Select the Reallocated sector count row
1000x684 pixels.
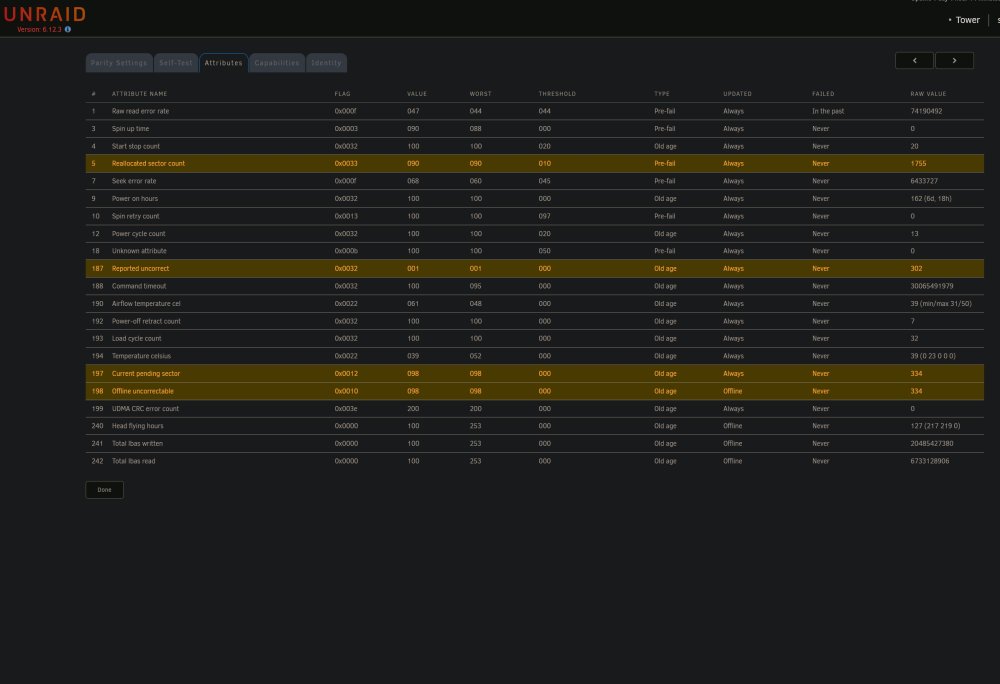[534, 163]
